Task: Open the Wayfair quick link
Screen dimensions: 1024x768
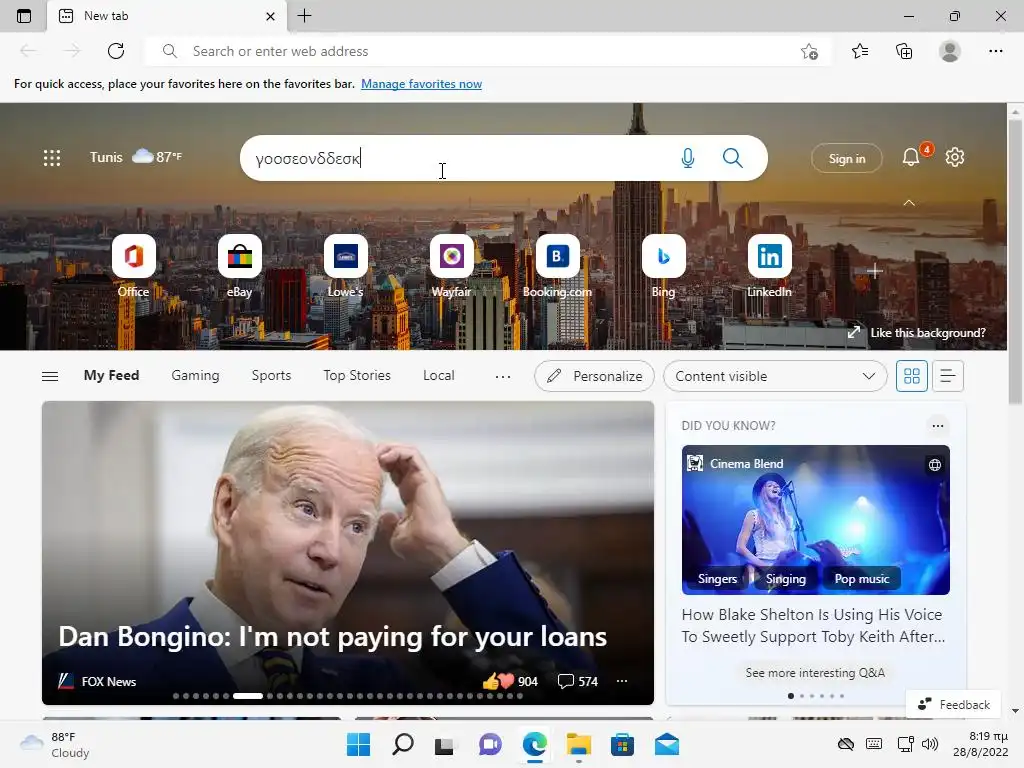Action: 451,266
